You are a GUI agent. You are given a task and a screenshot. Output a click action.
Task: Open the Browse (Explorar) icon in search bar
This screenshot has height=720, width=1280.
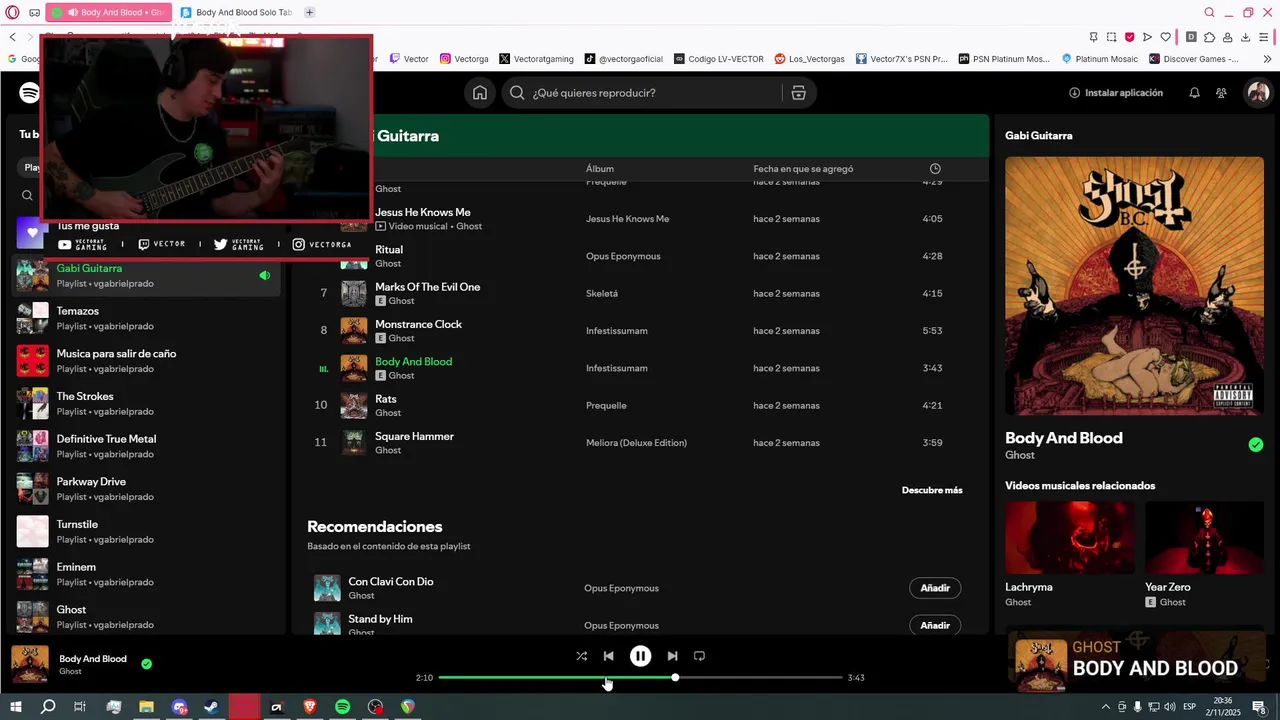[798, 93]
